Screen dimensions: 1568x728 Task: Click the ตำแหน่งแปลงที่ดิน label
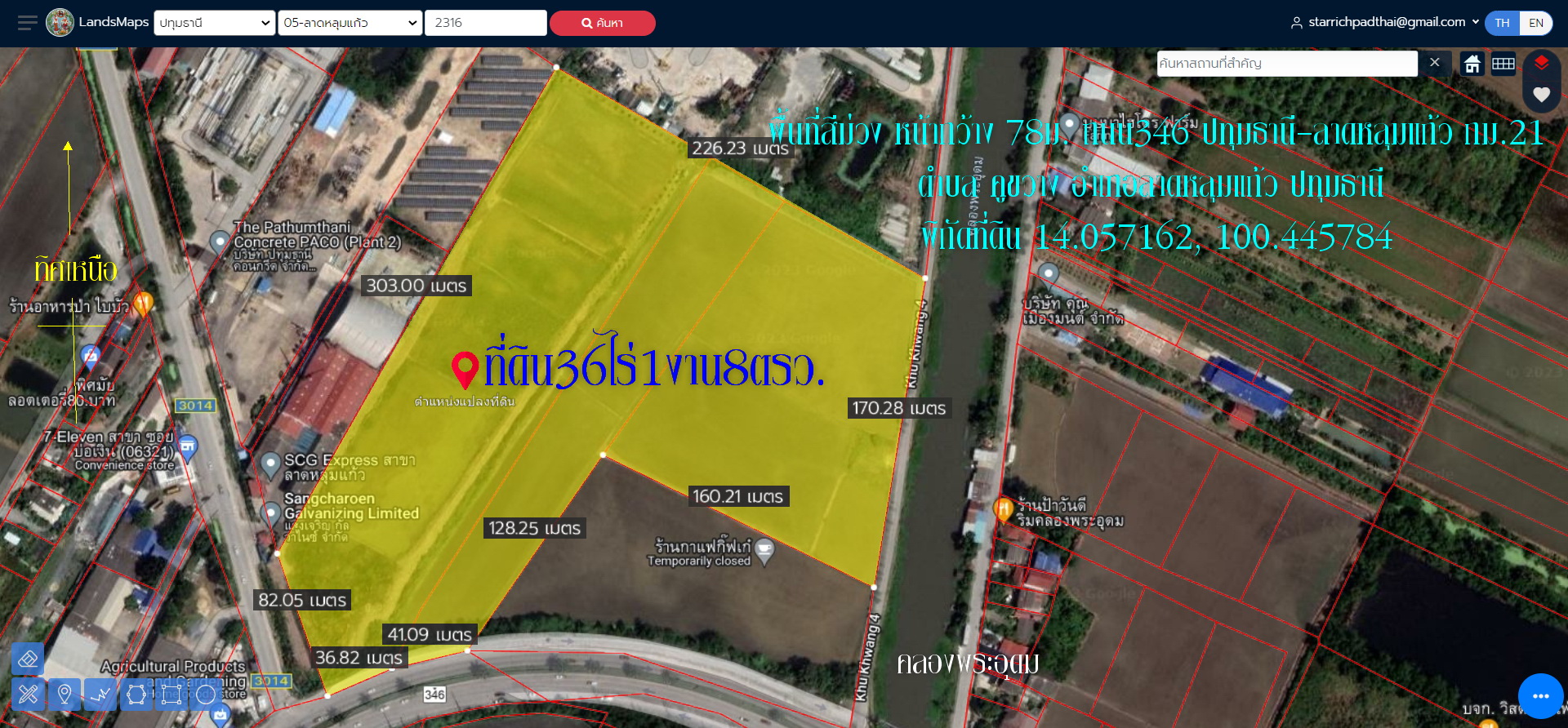pyautogui.click(x=465, y=402)
